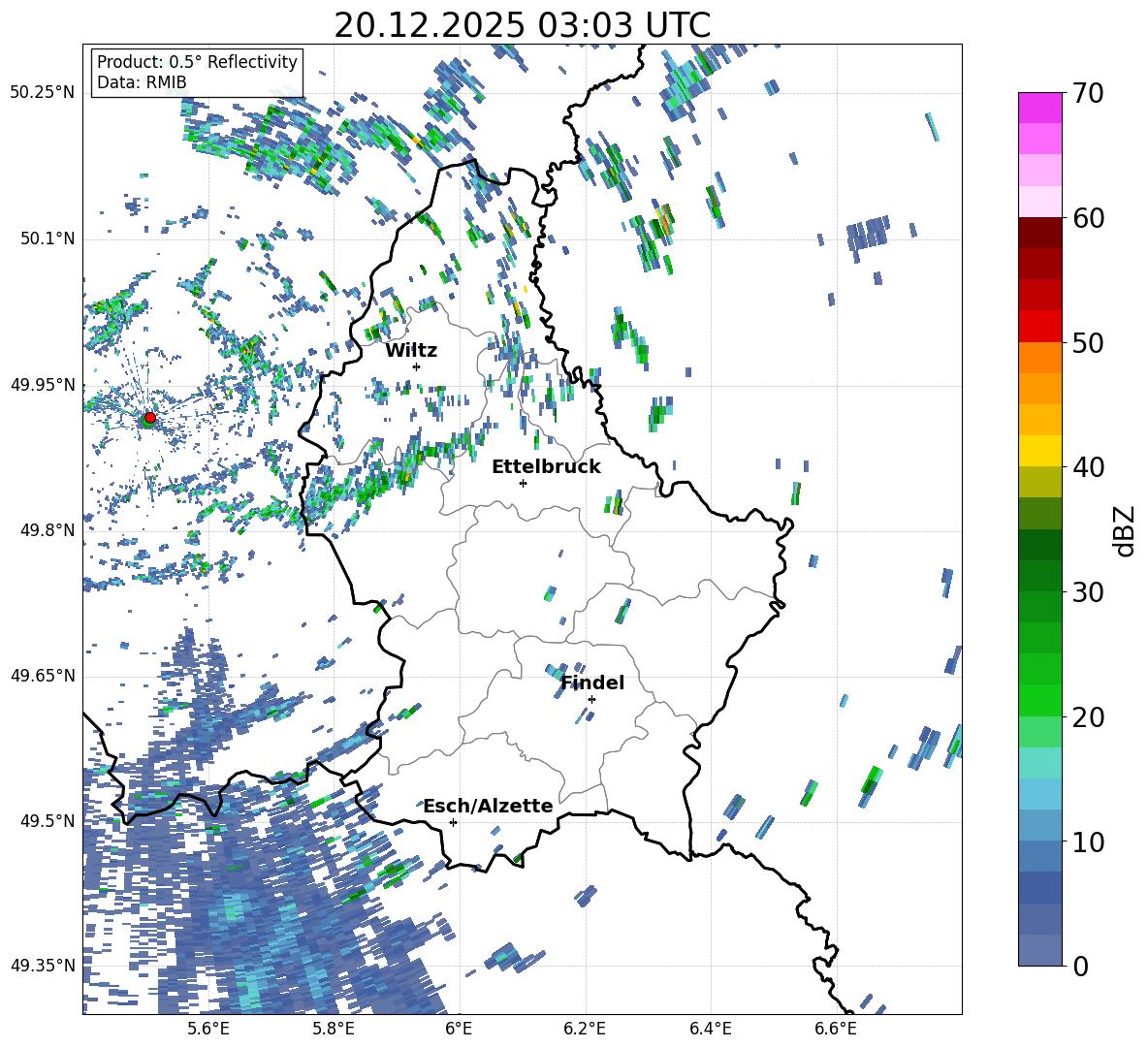Click the 49.5°N latitude tick label

[48, 821]
